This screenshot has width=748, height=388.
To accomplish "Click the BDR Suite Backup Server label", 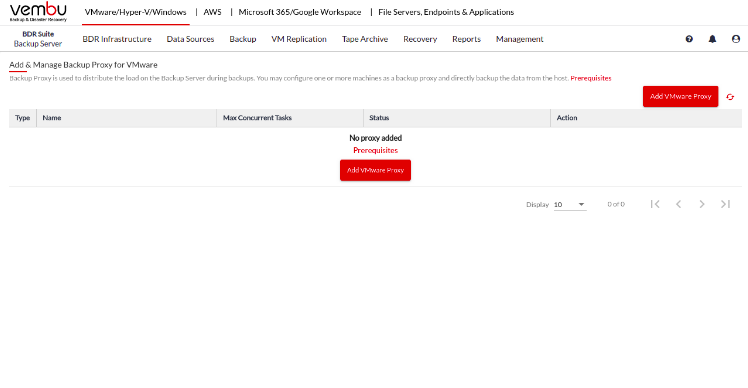I will [38, 39].
